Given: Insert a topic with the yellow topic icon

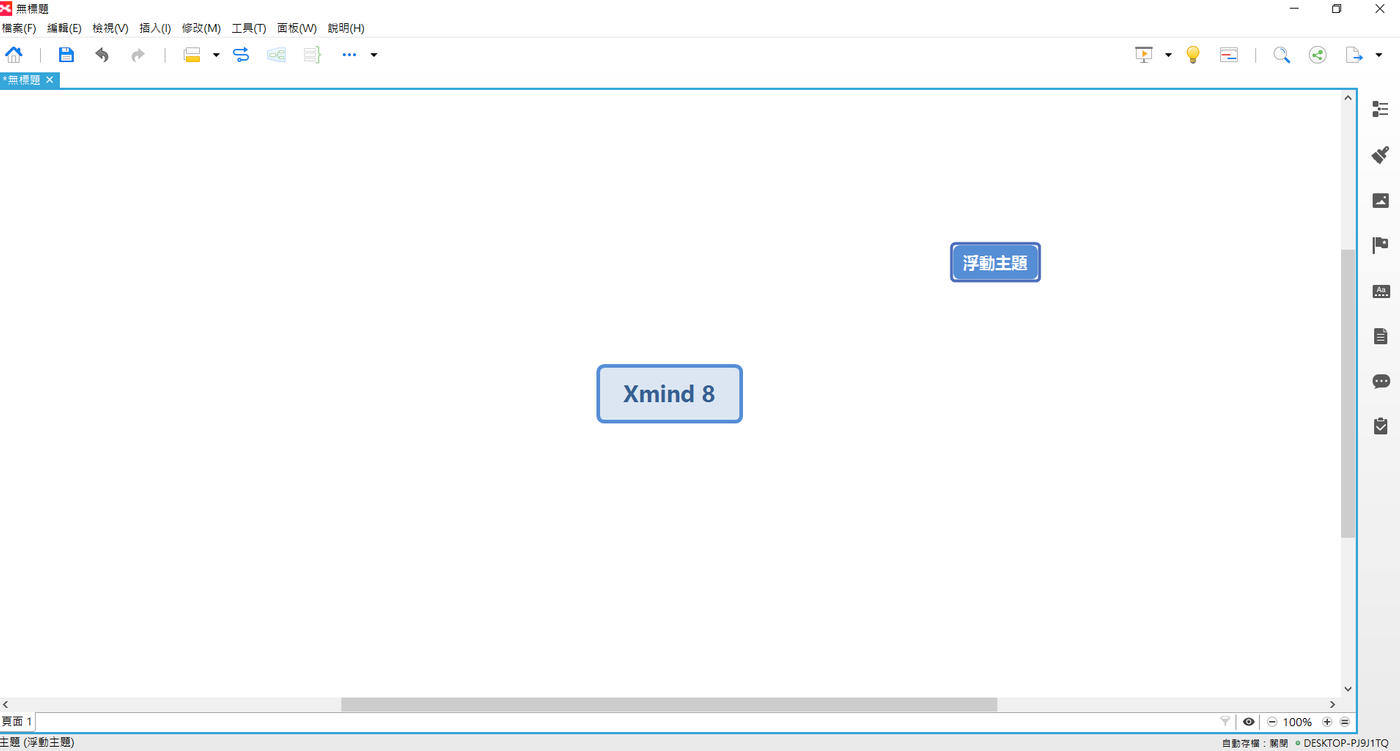Looking at the screenshot, I should [x=192, y=55].
